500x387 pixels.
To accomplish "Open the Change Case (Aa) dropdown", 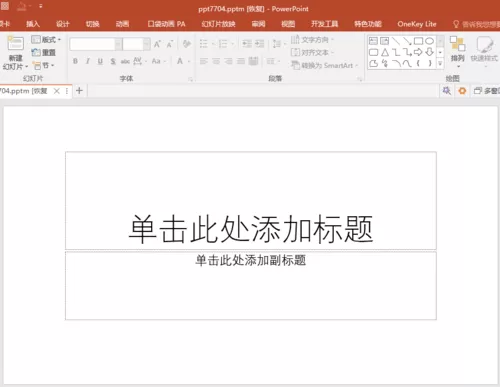I will pos(158,61).
